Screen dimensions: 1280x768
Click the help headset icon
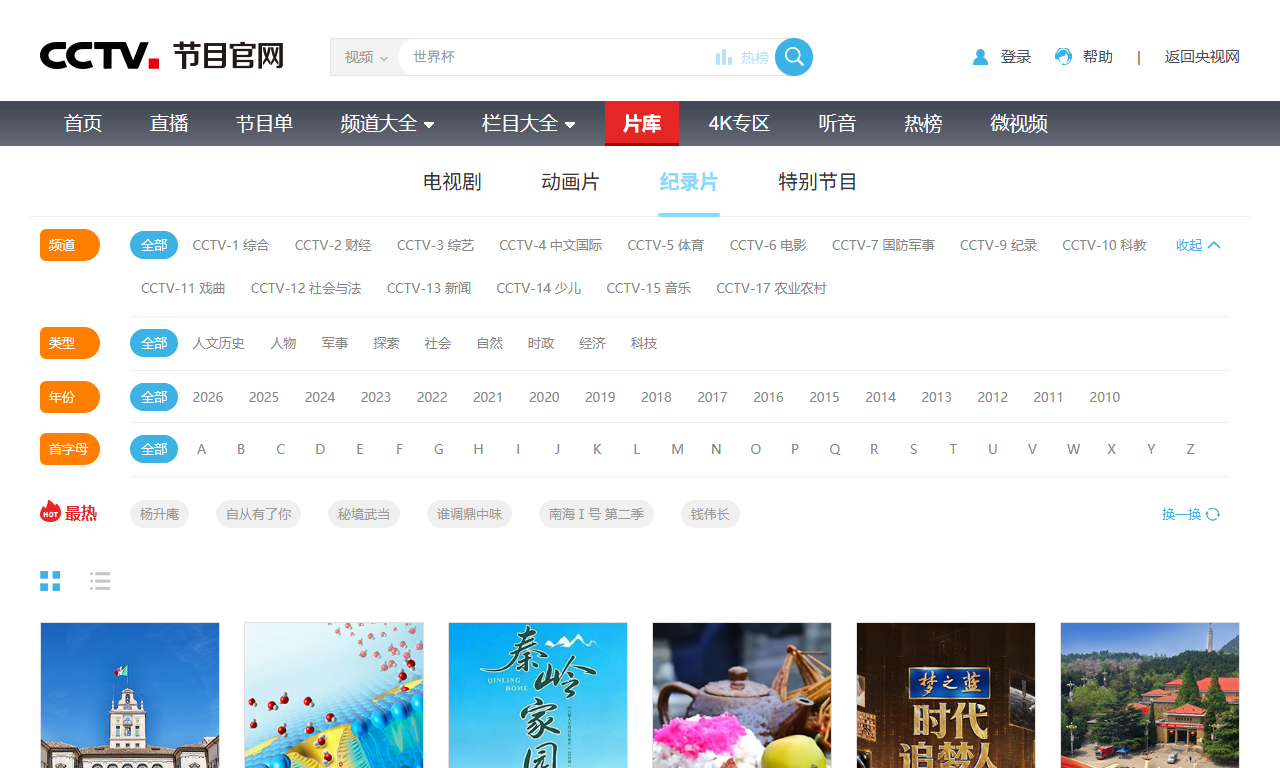coord(1063,57)
